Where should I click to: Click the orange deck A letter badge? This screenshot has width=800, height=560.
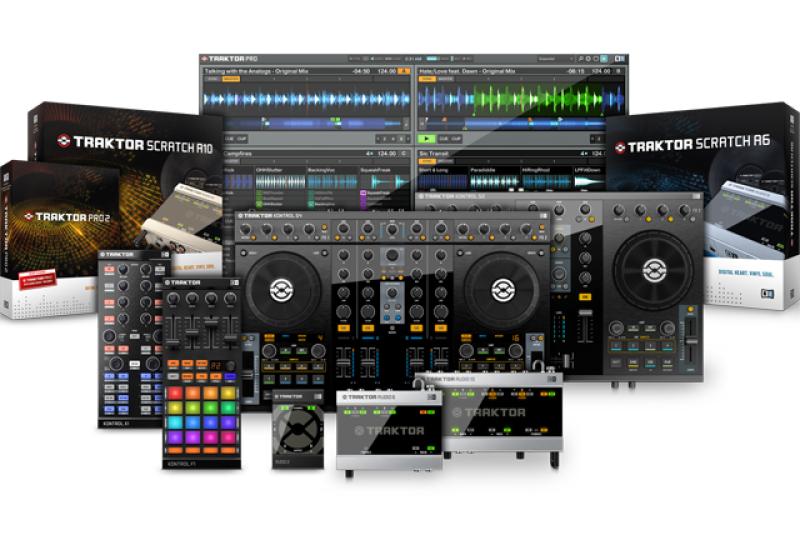click(x=404, y=71)
